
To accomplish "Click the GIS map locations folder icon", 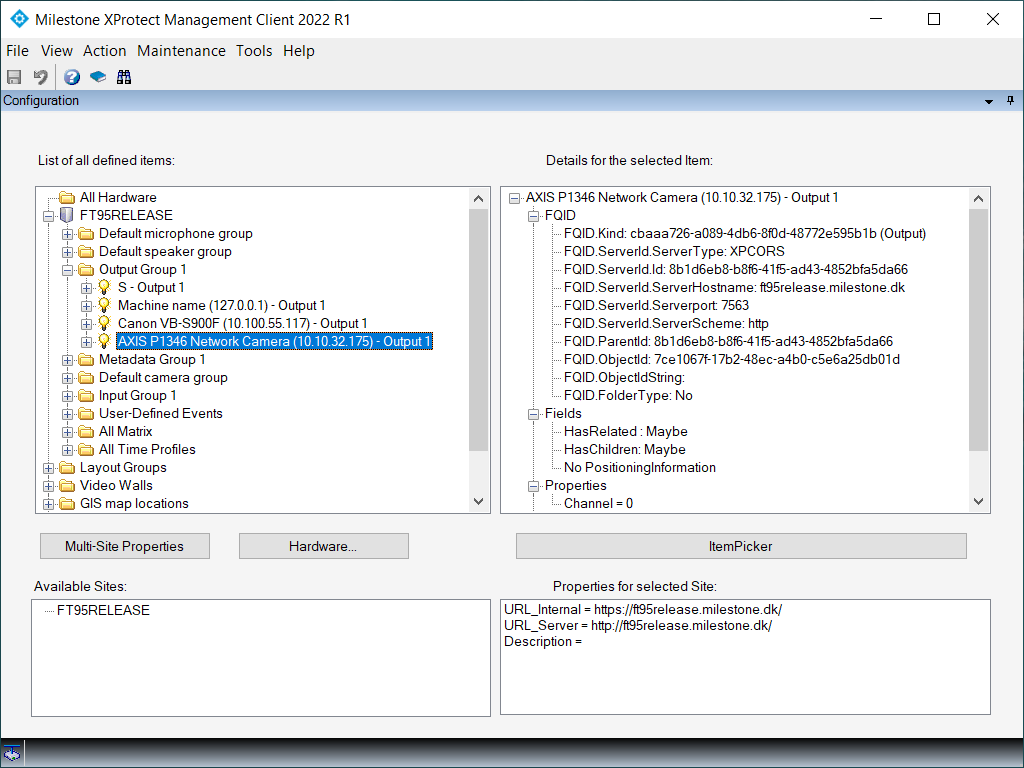I will [x=67, y=504].
